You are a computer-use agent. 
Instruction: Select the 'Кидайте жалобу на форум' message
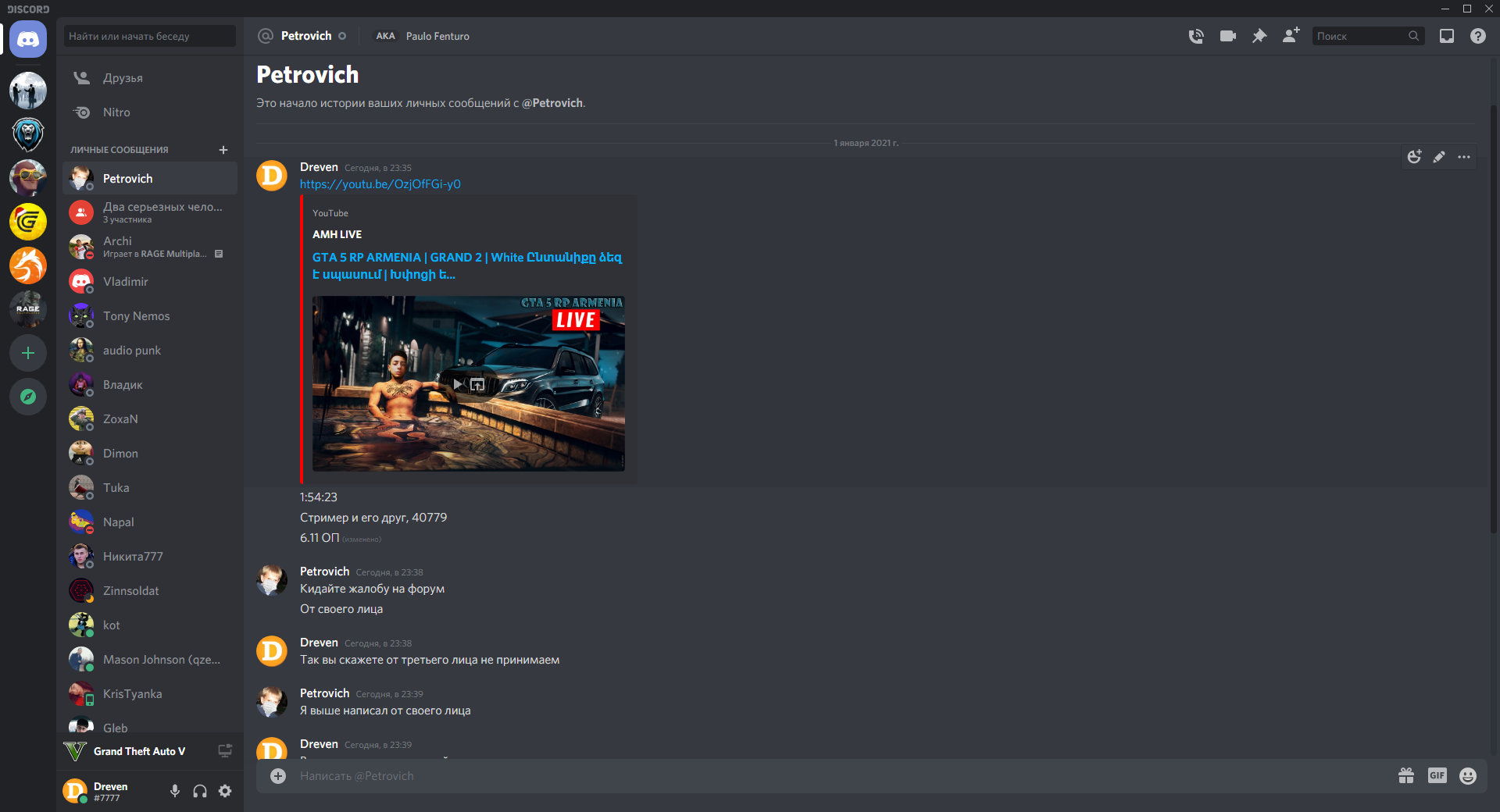pos(372,589)
